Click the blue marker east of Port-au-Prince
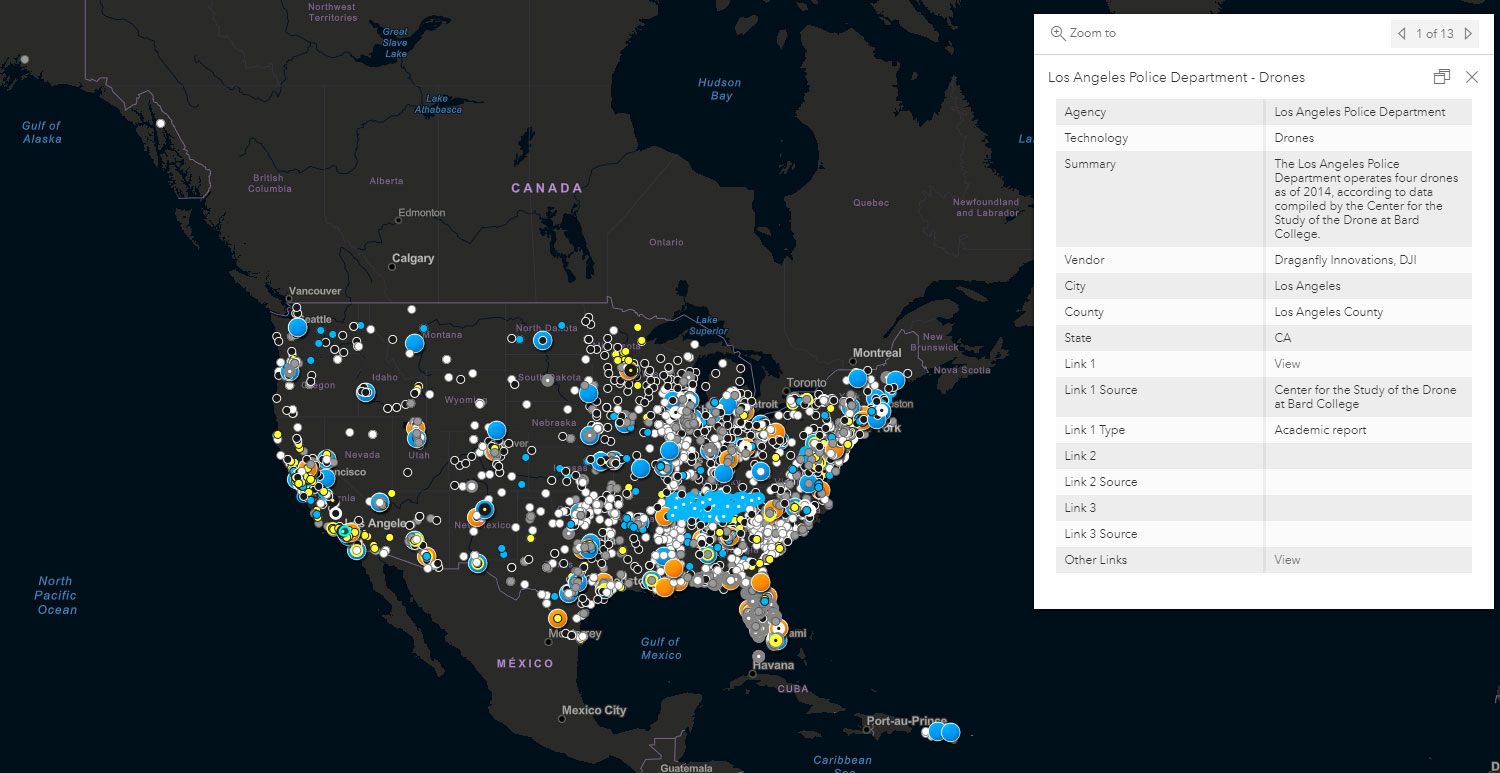Image resolution: width=1500 pixels, height=773 pixels. pyautogui.click(x=950, y=732)
